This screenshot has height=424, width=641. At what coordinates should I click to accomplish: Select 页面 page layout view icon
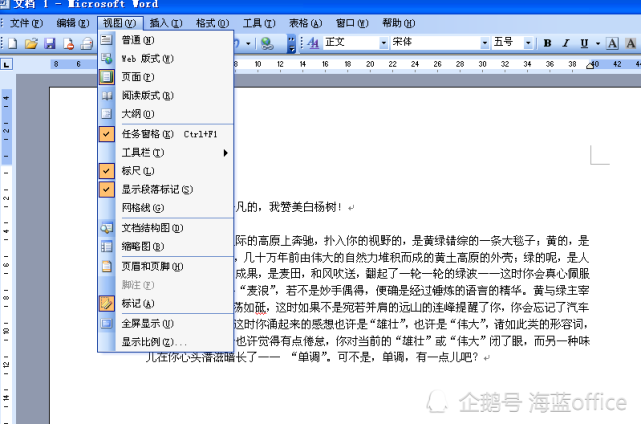(106, 77)
